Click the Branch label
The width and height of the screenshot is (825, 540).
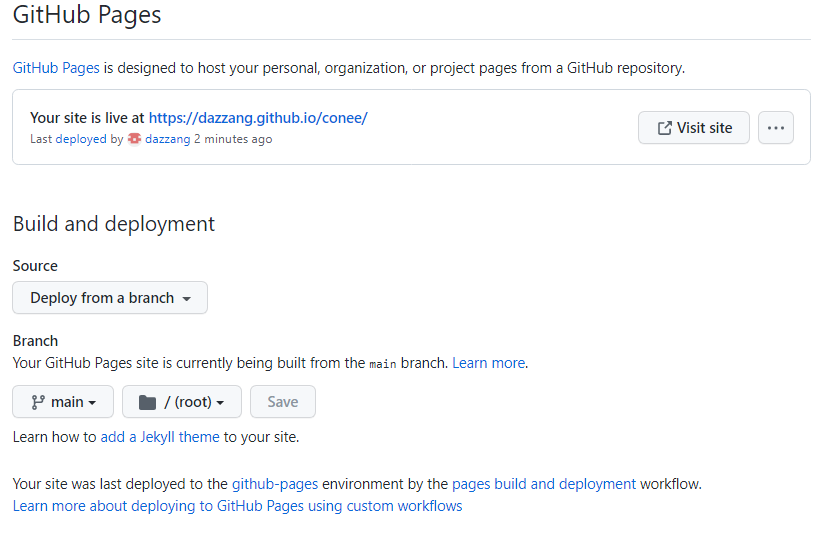click(x=35, y=341)
